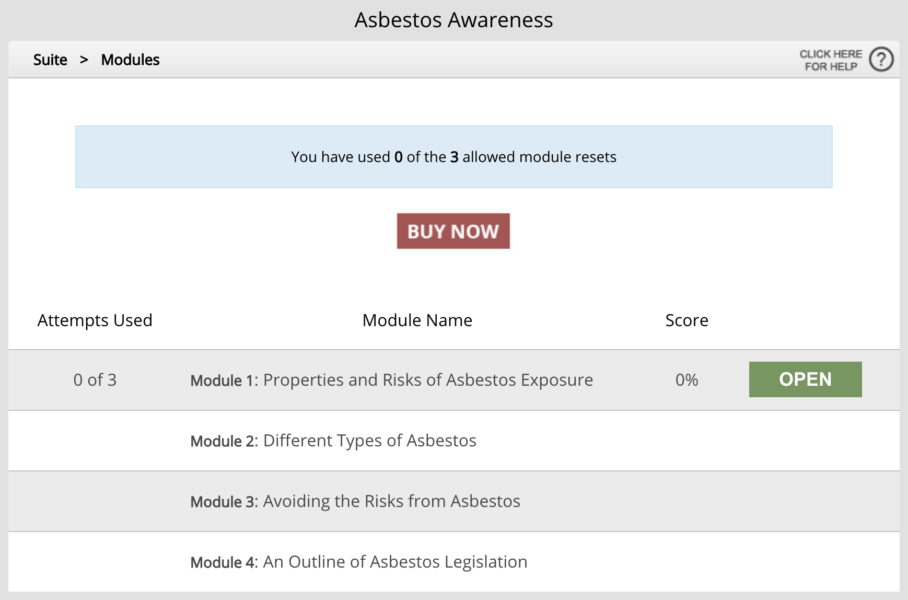Image resolution: width=908 pixels, height=600 pixels.
Task: Click the bold Module 2 label
Action: pyautogui.click(x=222, y=441)
